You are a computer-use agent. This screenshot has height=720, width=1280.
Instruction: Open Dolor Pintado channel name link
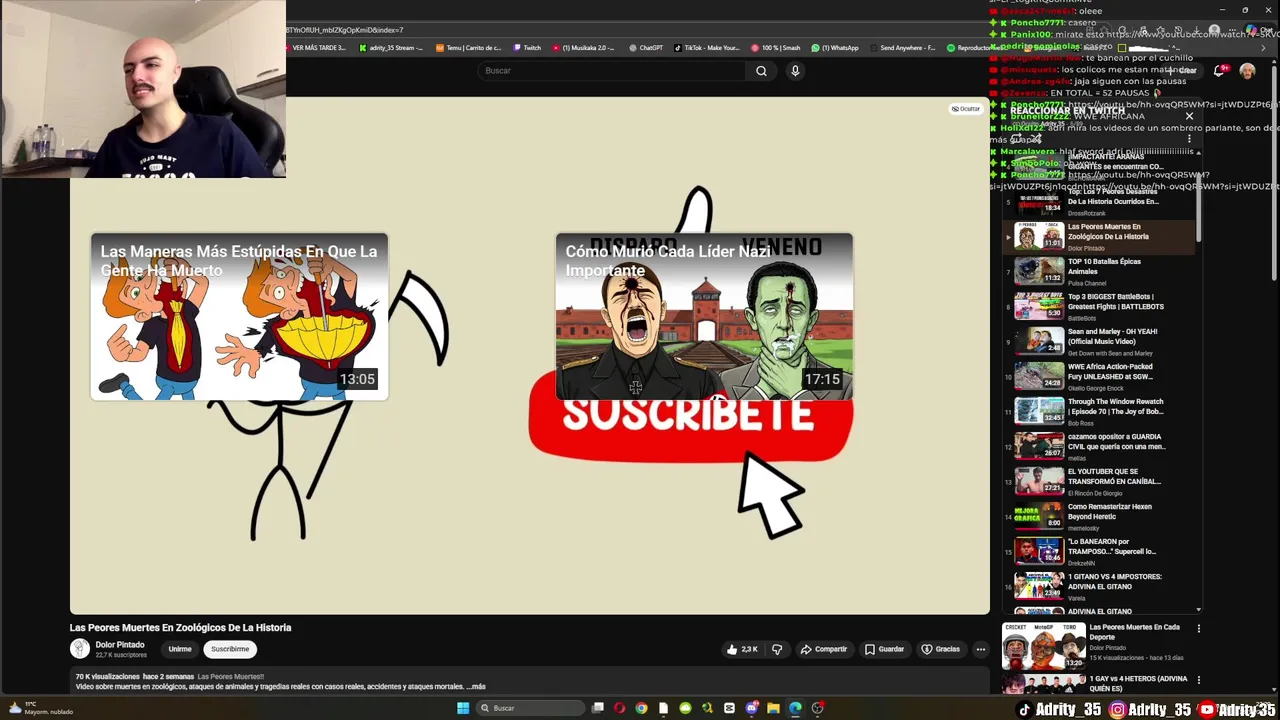click(120, 645)
